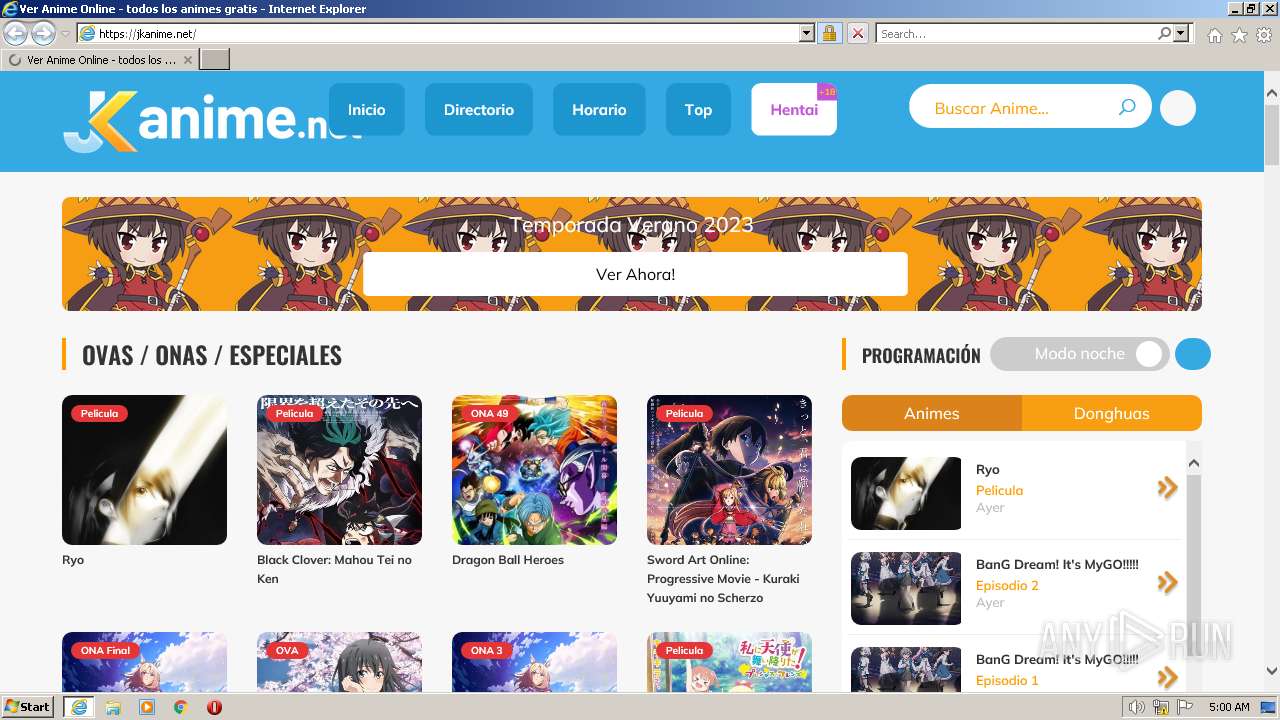Open the Hentai +18 menu item
The width and height of the screenshot is (1280, 720).
pos(794,109)
